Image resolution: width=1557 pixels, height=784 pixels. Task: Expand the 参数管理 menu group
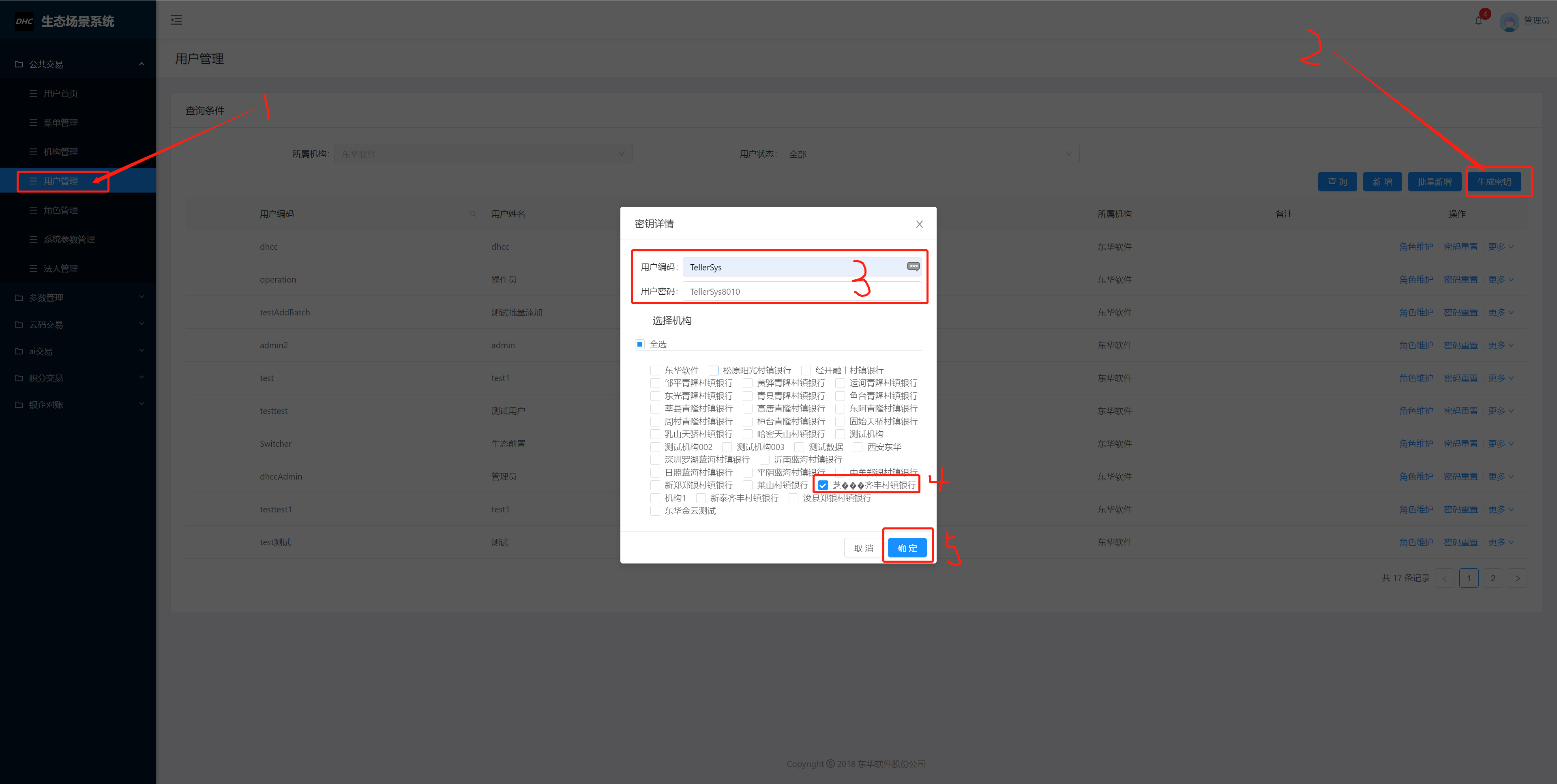(x=78, y=298)
